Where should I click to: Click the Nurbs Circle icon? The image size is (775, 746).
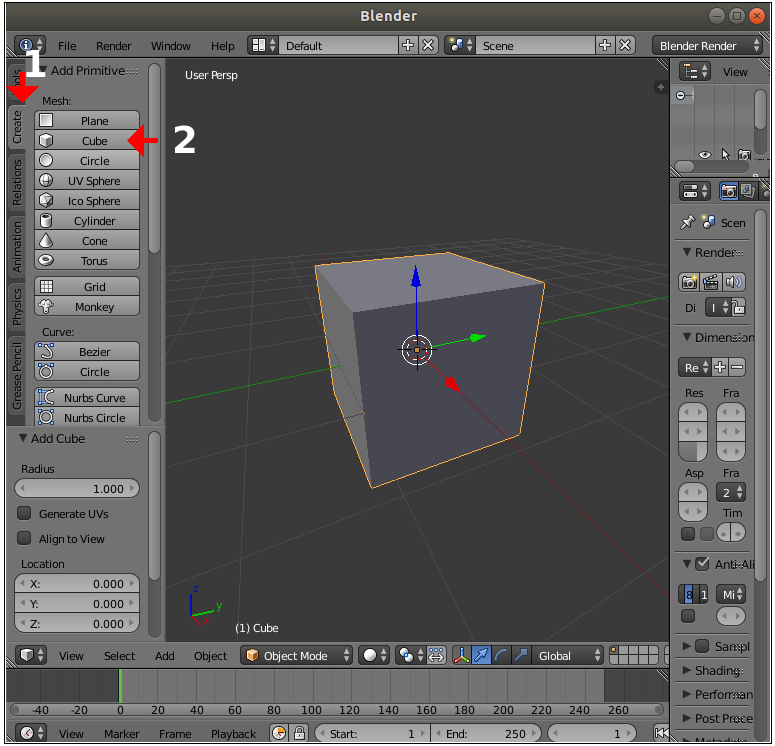[x=46, y=417]
